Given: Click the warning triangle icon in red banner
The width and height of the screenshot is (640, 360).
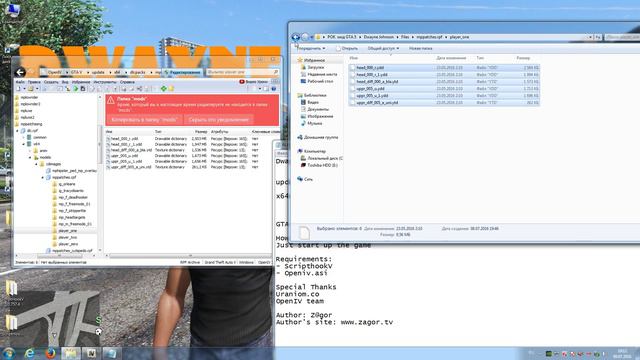Looking at the screenshot, I should pyautogui.click(x=110, y=100).
